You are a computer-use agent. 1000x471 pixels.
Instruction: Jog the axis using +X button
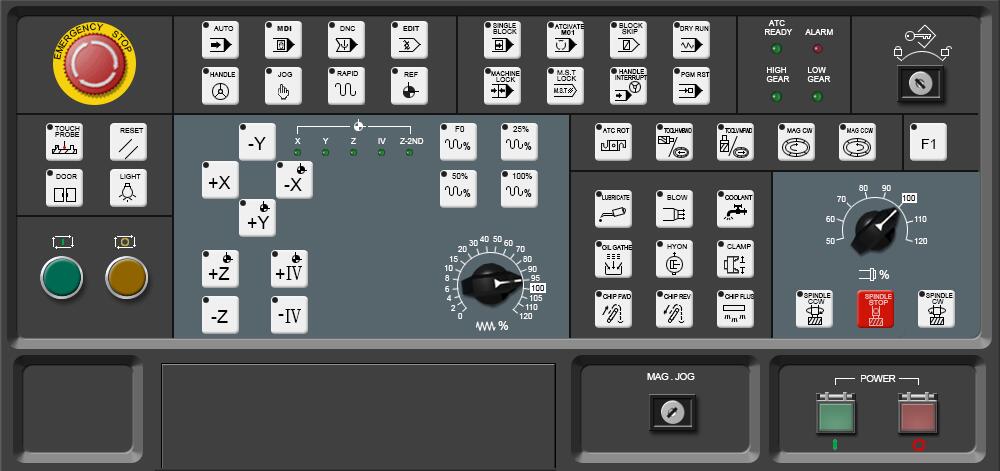tap(220, 181)
